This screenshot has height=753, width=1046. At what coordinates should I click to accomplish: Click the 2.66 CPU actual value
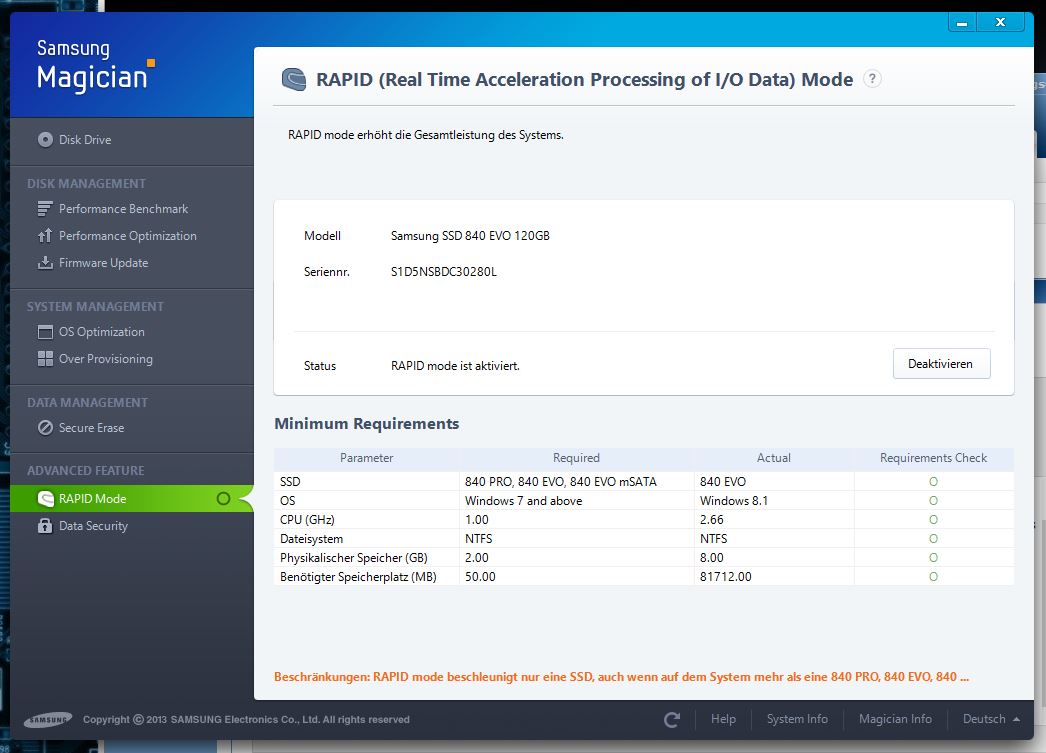712,520
